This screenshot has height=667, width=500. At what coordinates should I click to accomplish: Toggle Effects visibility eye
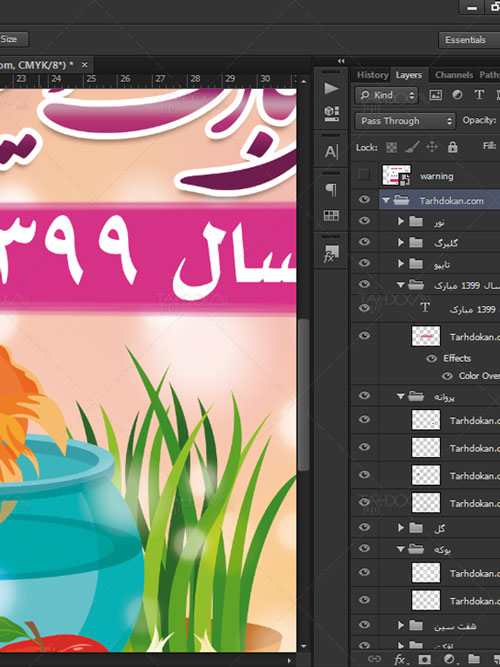(x=431, y=359)
